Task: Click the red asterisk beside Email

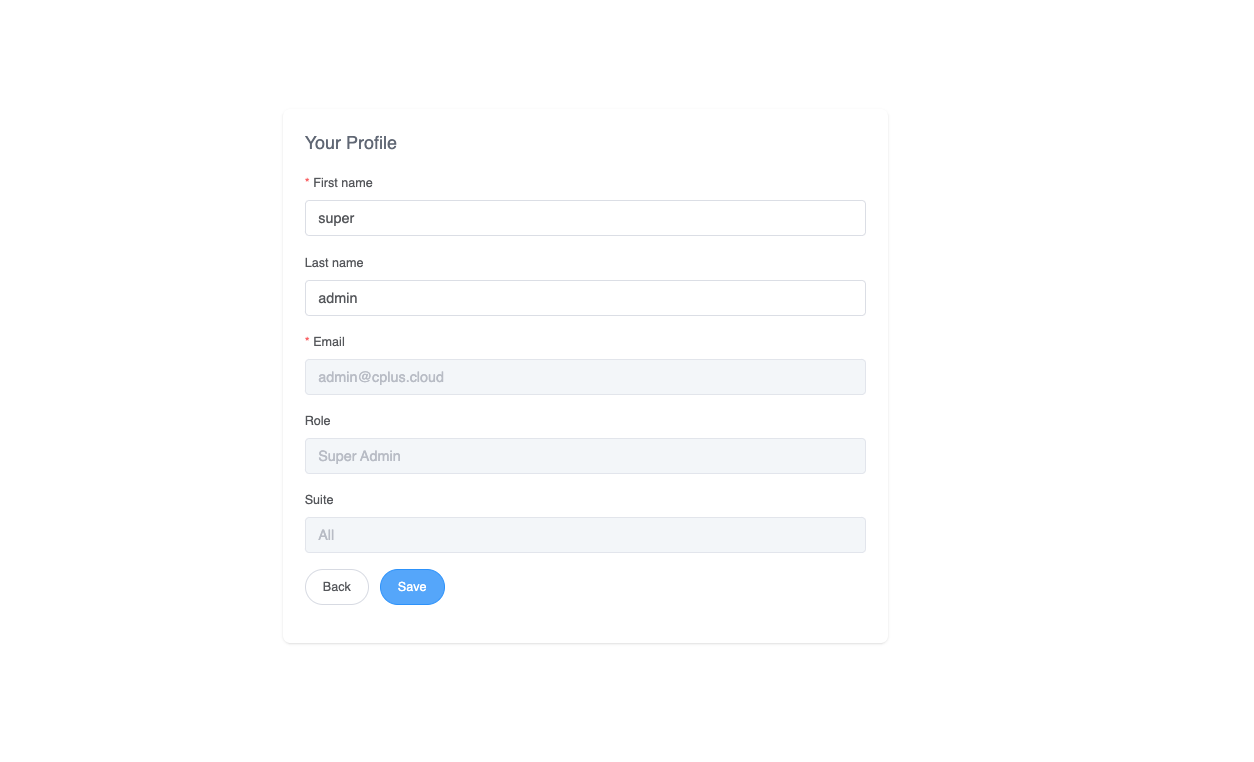Action: (307, 342)
